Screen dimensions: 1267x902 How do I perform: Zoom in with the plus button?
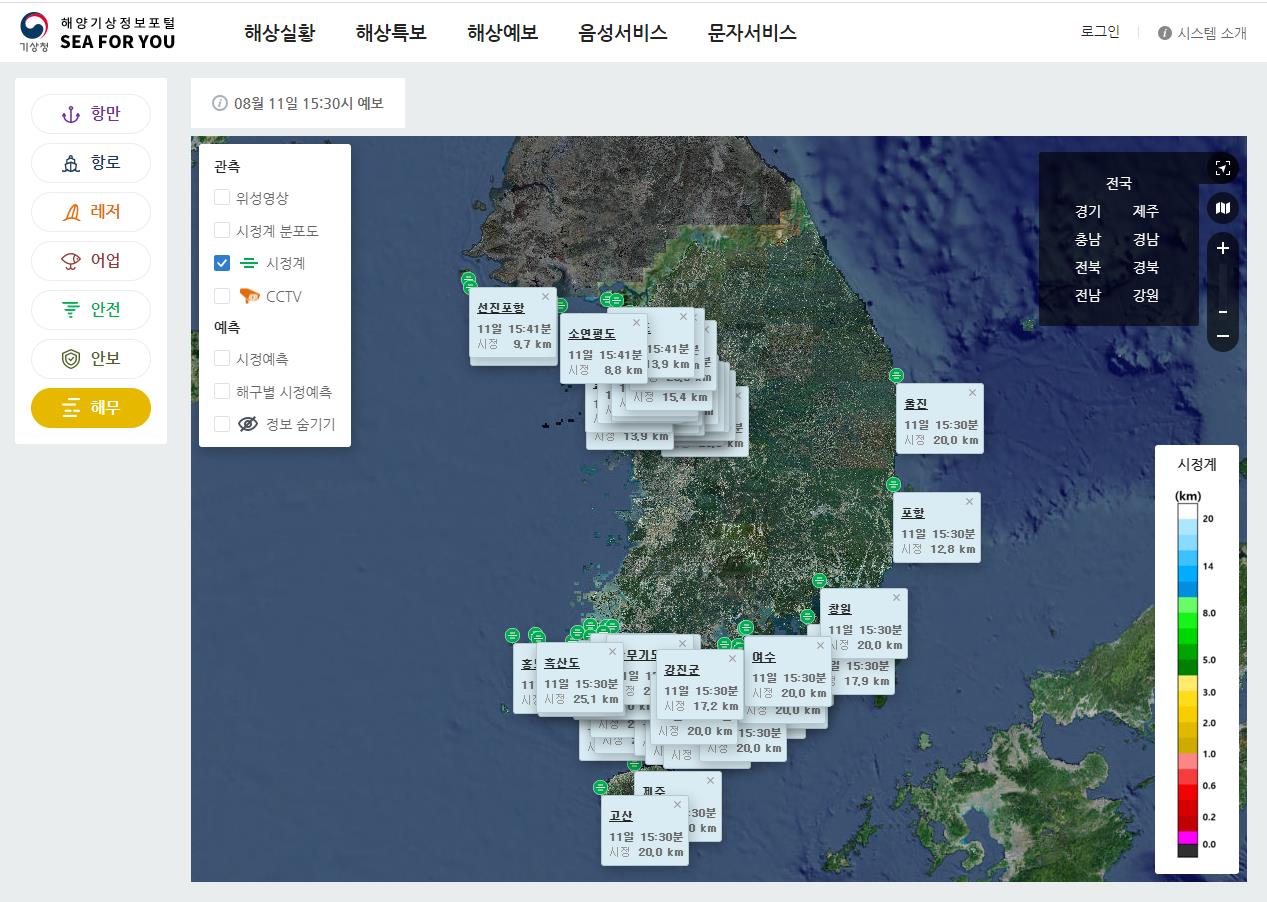(x=1222, y=248)
